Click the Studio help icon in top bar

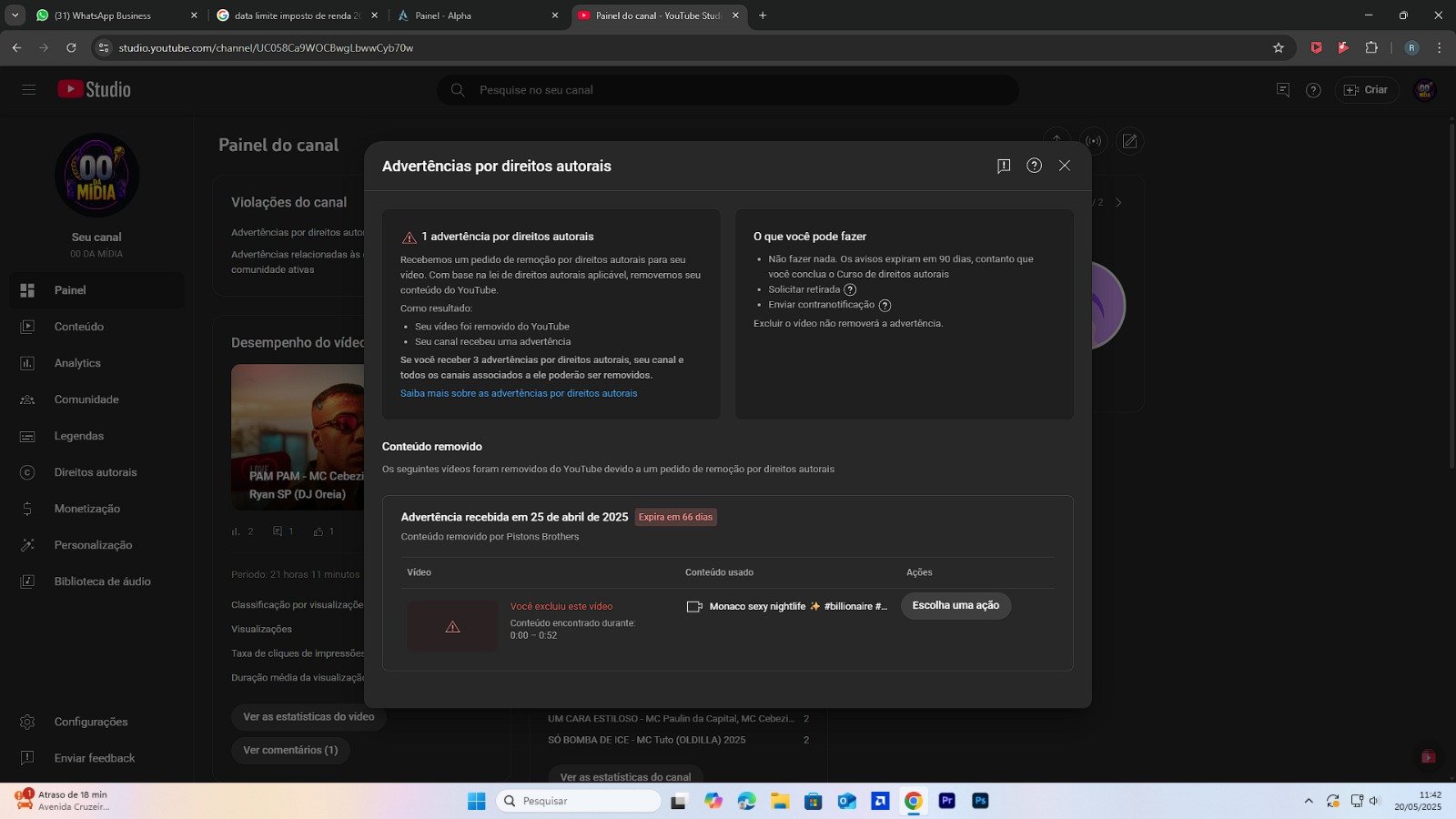(x=1313, y=90)
